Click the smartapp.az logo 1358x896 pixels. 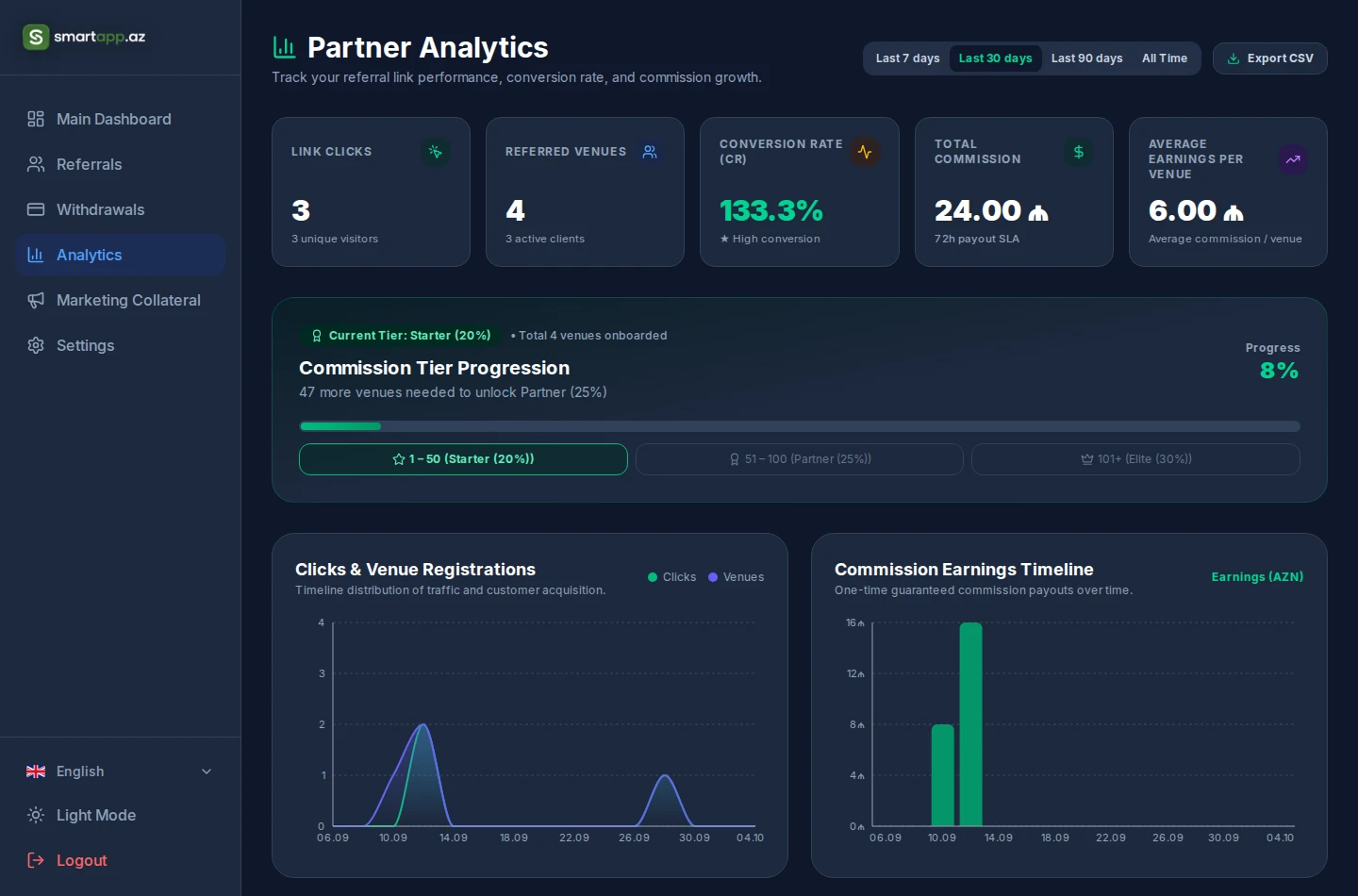pyautogui.click(x=84, y=37)
